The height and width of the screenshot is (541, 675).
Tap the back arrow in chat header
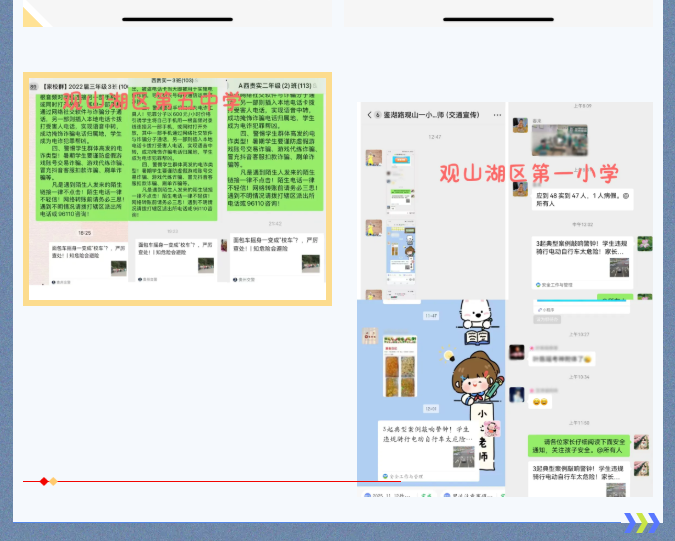tap(367, 115)
